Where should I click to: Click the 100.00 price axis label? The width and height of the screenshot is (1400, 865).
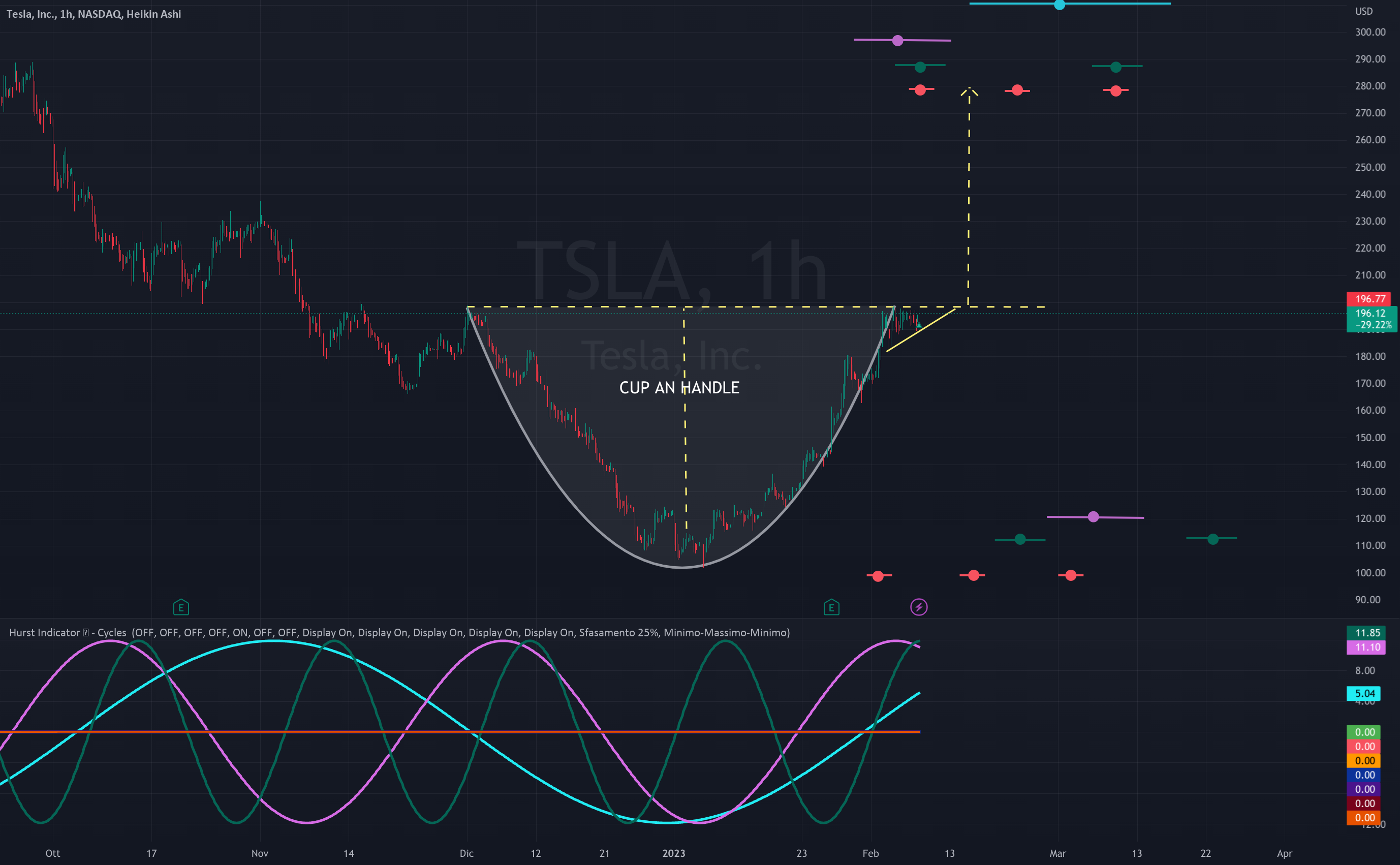tap(1370, 573)
